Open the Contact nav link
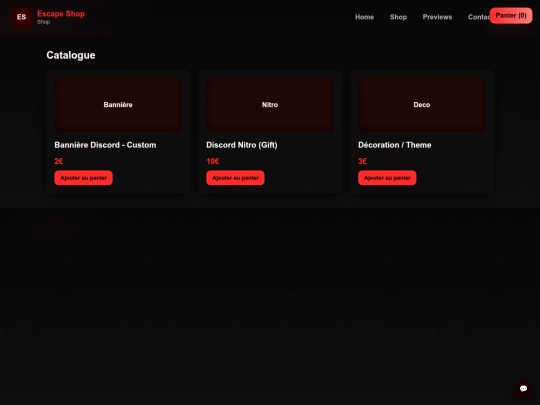540x405 pixels. pyautogui.click(x=479, y=17)
